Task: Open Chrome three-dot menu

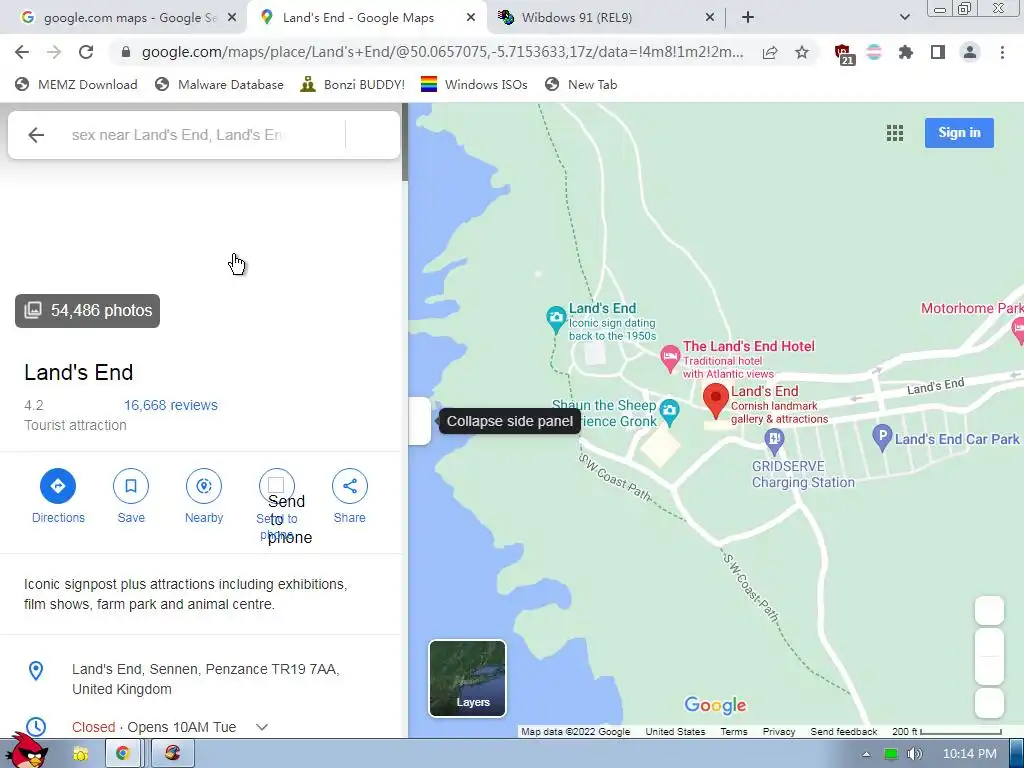Action: [1002, 52]
